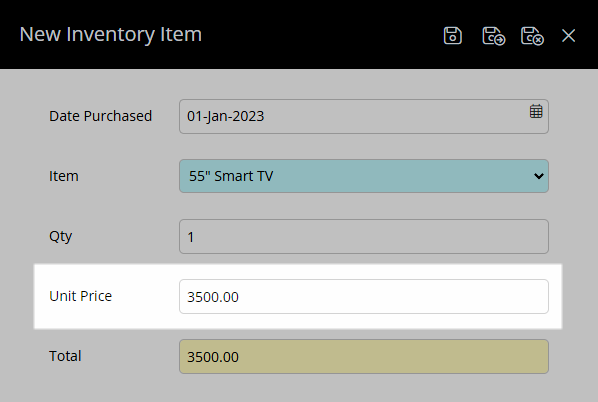Viewport: 598px width, 402px height.
Task: Click the Date Purchased label
Action: 101,116
